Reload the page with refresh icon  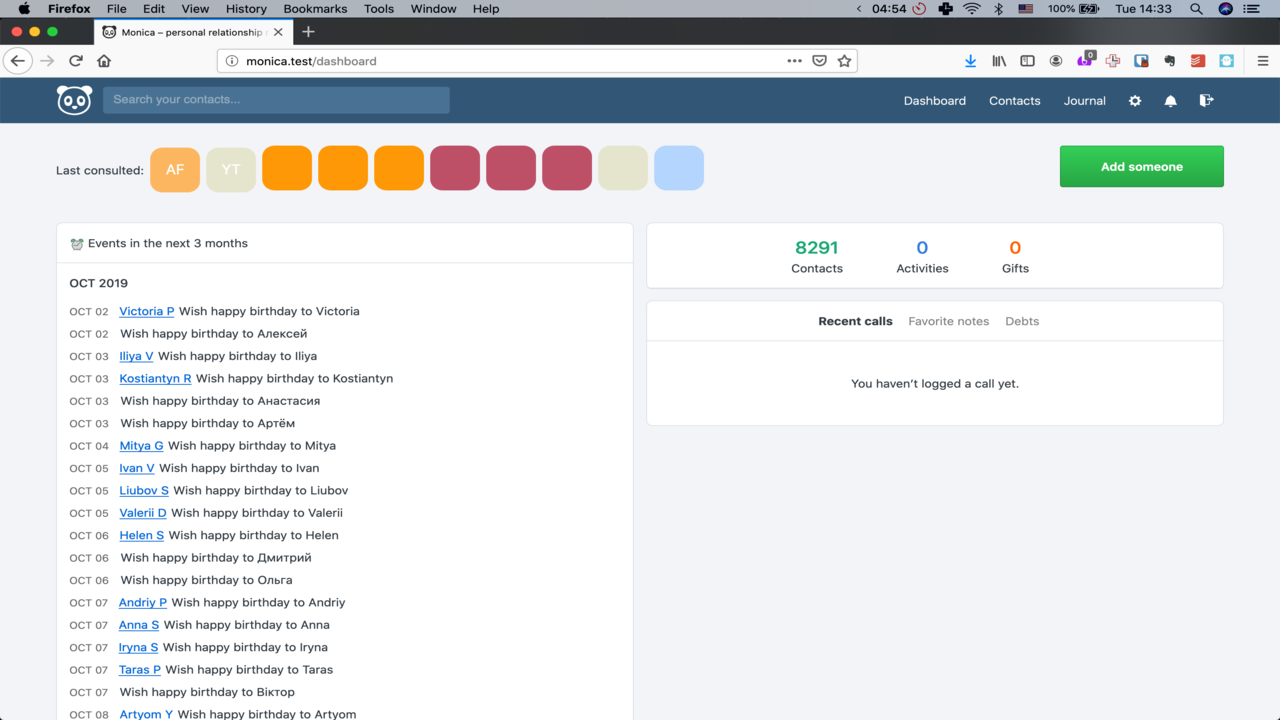(75, 61)
